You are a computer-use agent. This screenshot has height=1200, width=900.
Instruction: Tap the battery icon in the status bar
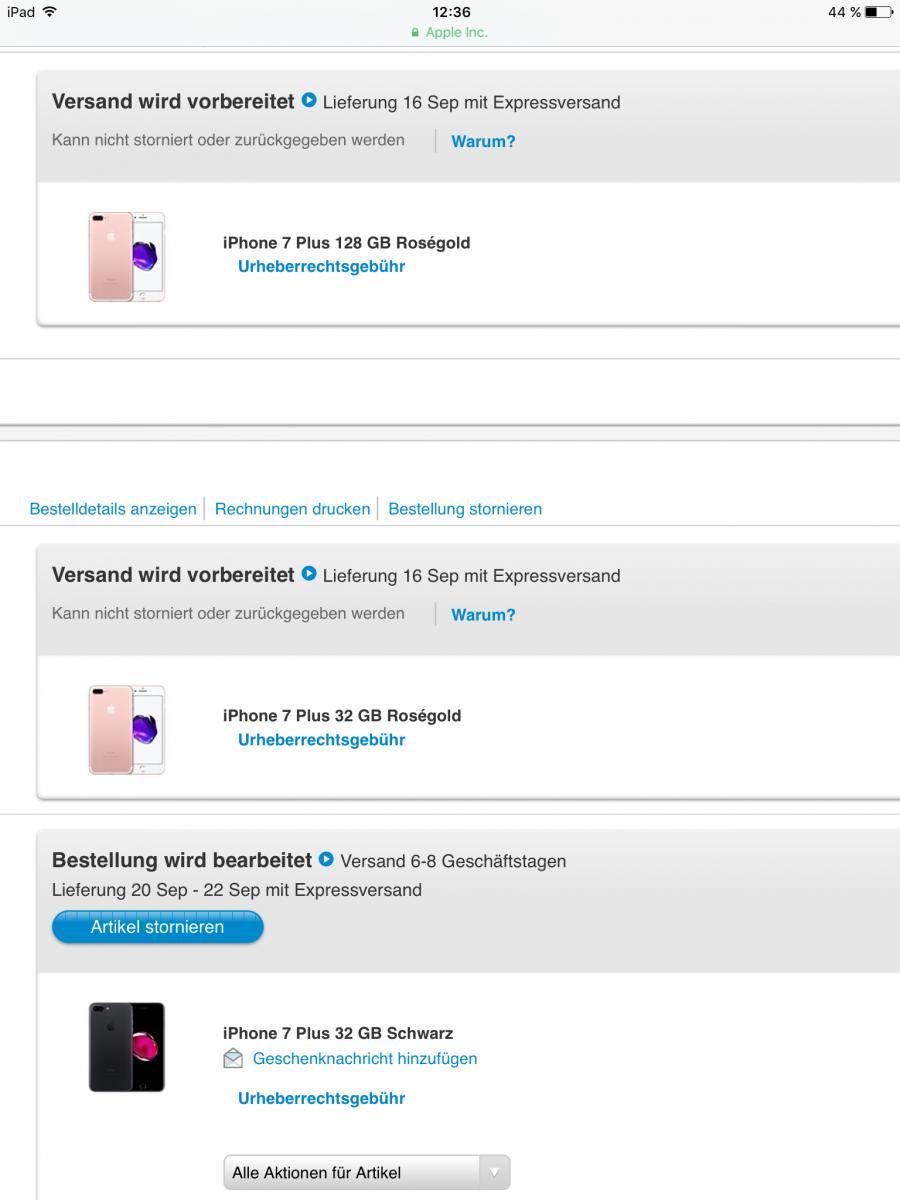click(x=878, y=12)
